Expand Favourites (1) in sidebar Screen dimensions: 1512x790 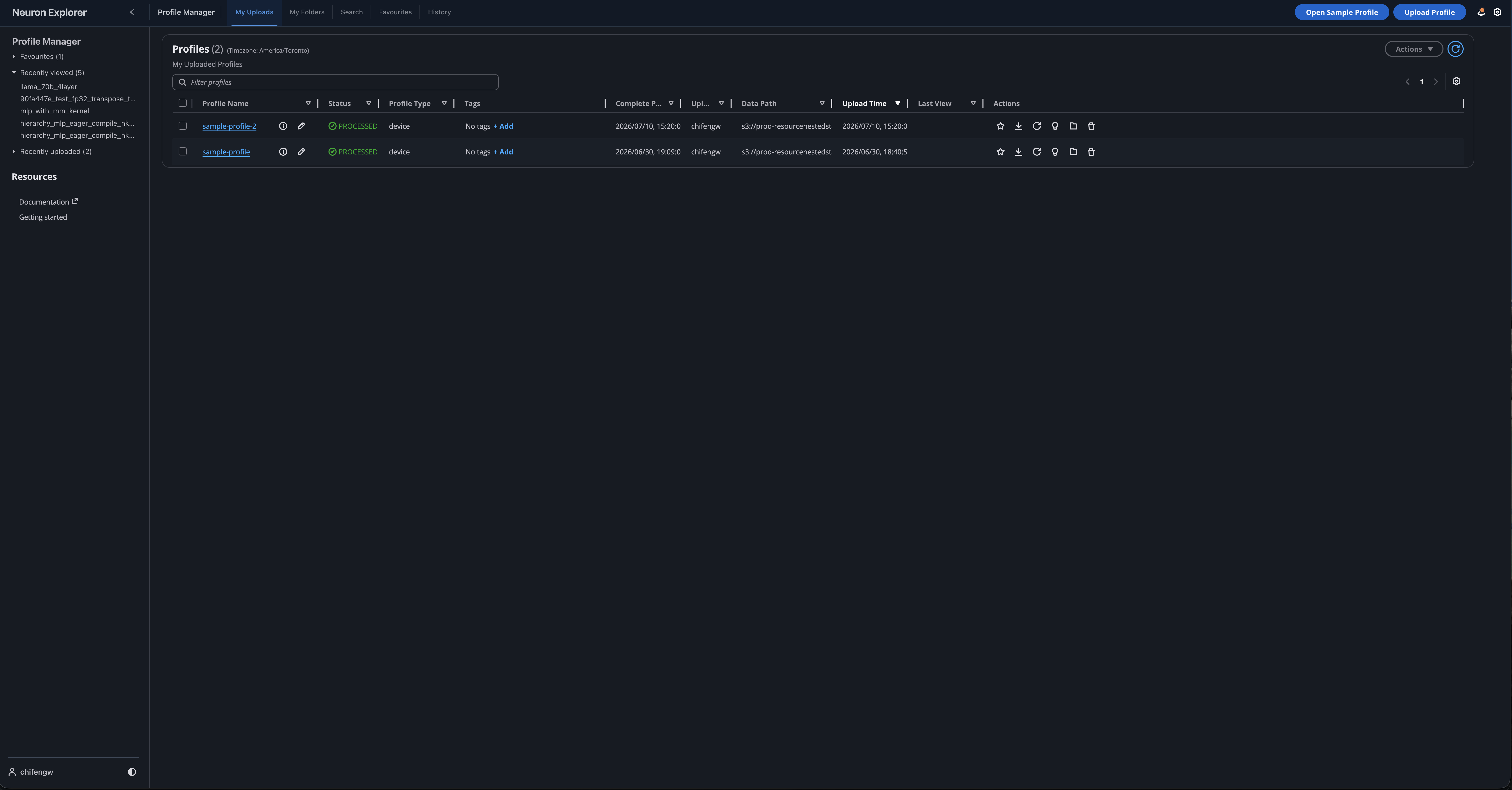tap(14, 56)
